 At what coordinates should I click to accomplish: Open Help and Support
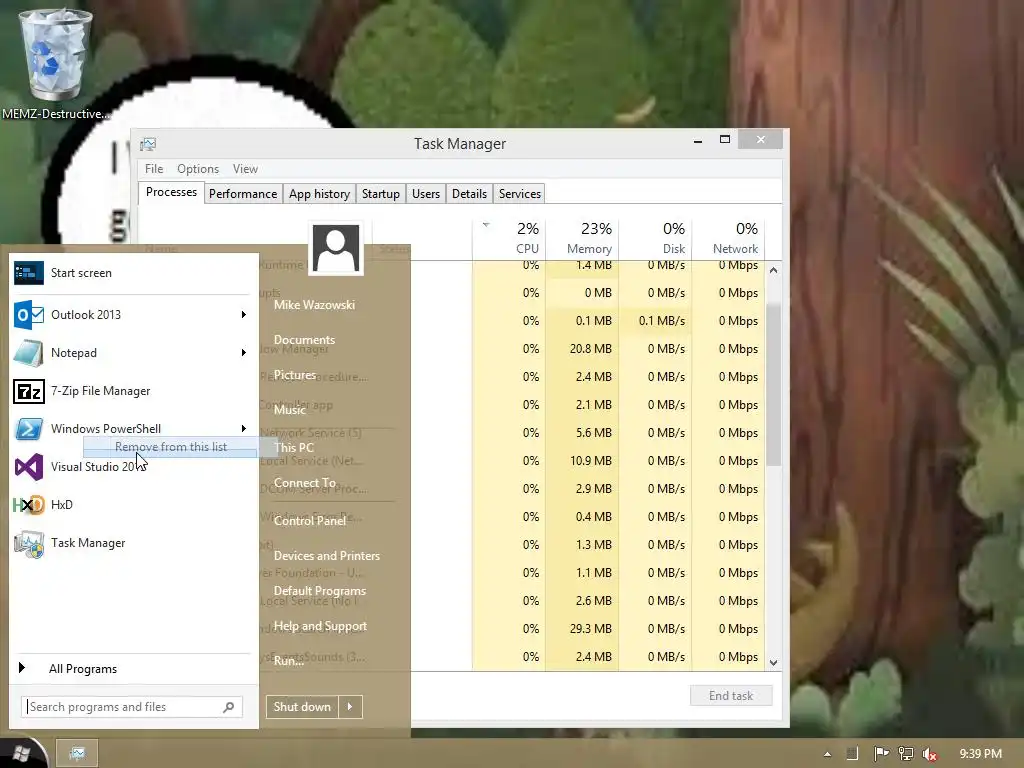[320, 626]
